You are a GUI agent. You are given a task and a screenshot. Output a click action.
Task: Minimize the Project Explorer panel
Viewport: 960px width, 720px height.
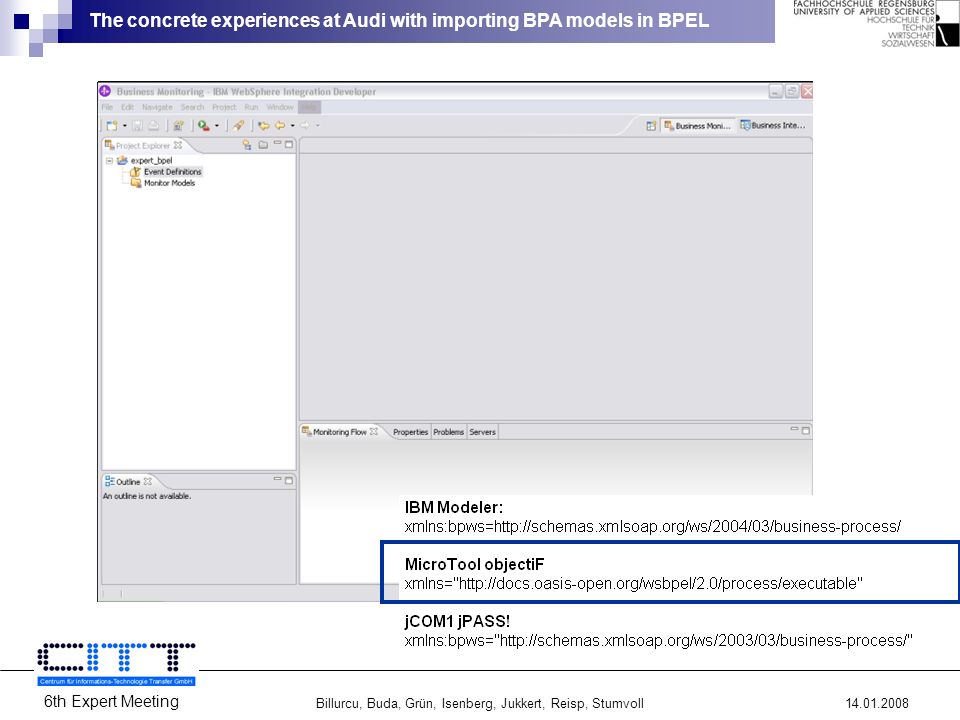pyautogui.click(x=277, y=144)
